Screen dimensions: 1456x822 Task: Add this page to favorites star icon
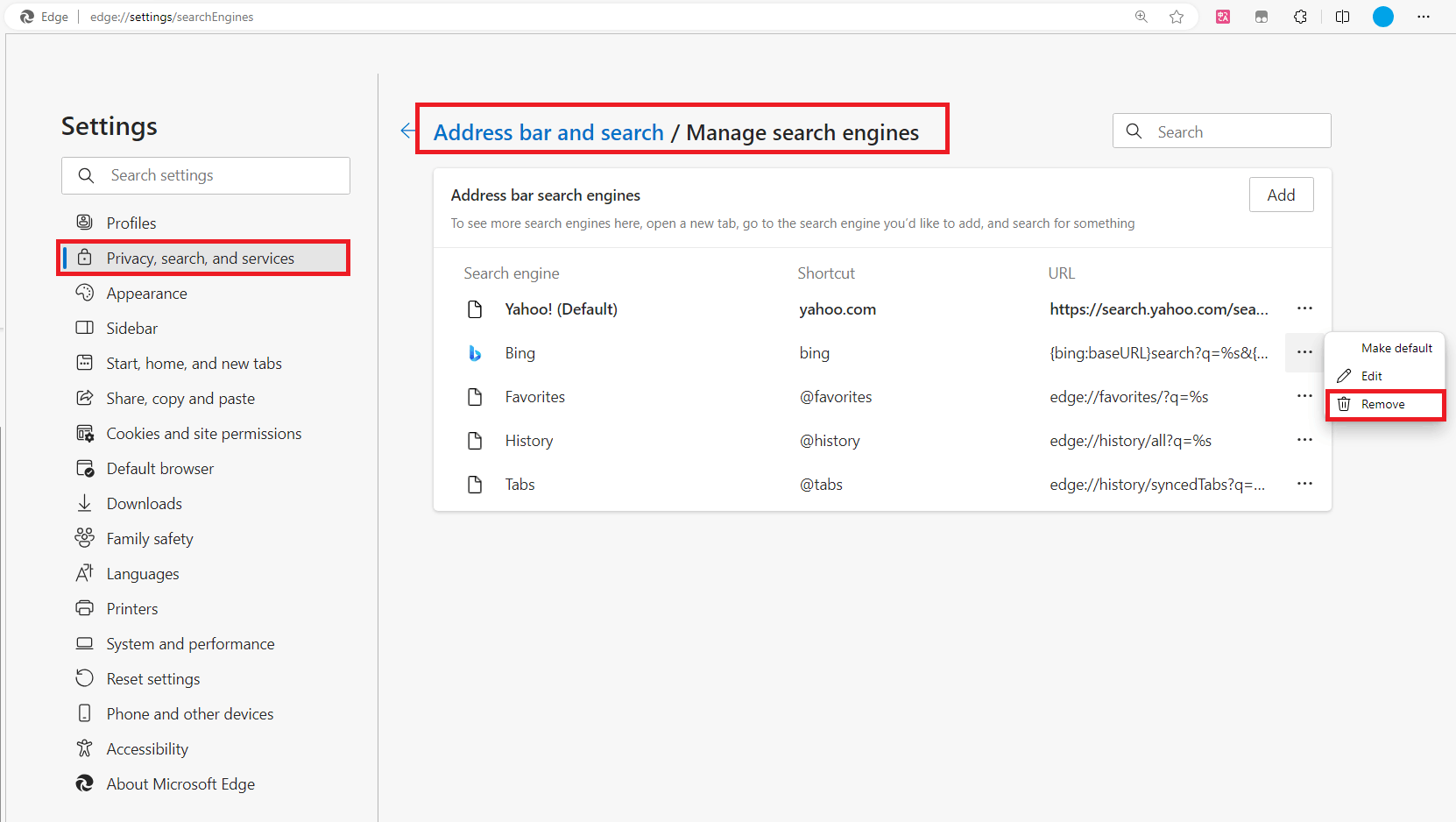1177,17
